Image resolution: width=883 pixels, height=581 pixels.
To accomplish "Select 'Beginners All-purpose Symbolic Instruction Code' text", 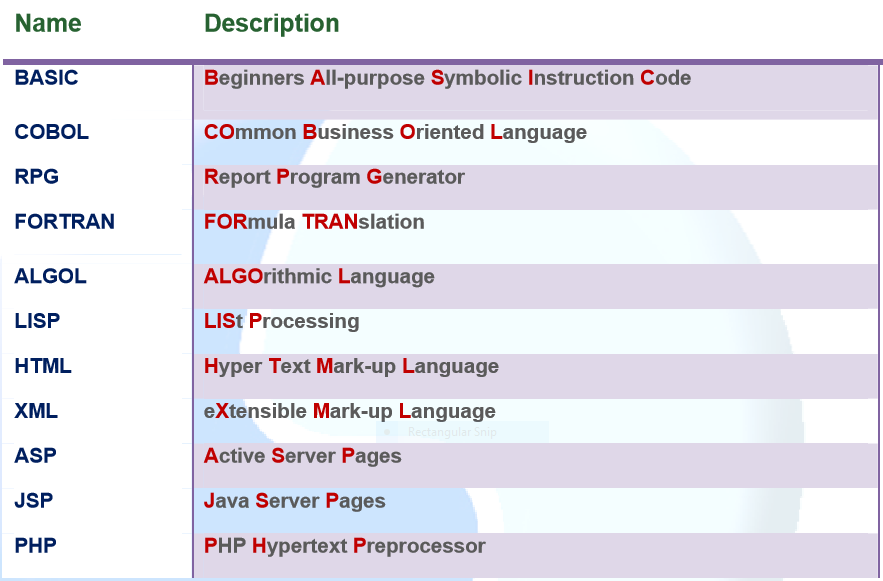I will pos(447,78).
